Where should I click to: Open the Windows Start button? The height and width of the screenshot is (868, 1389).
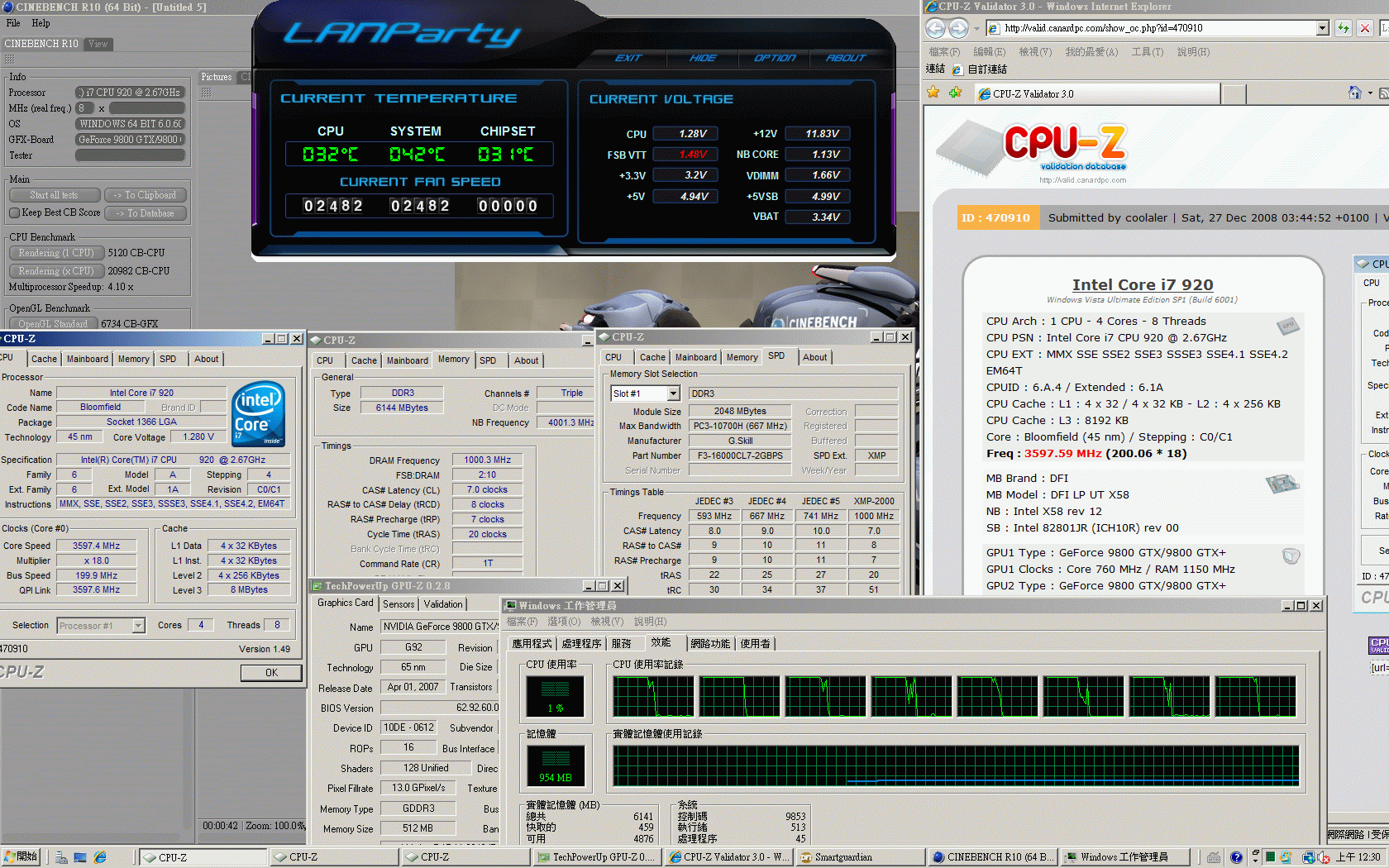(21, 857)
